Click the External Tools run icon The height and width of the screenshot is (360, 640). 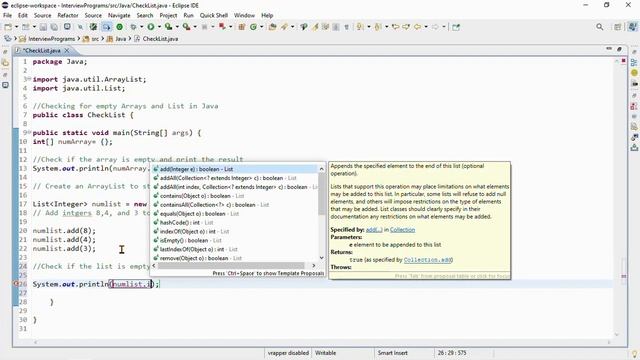tap(186, 27)
